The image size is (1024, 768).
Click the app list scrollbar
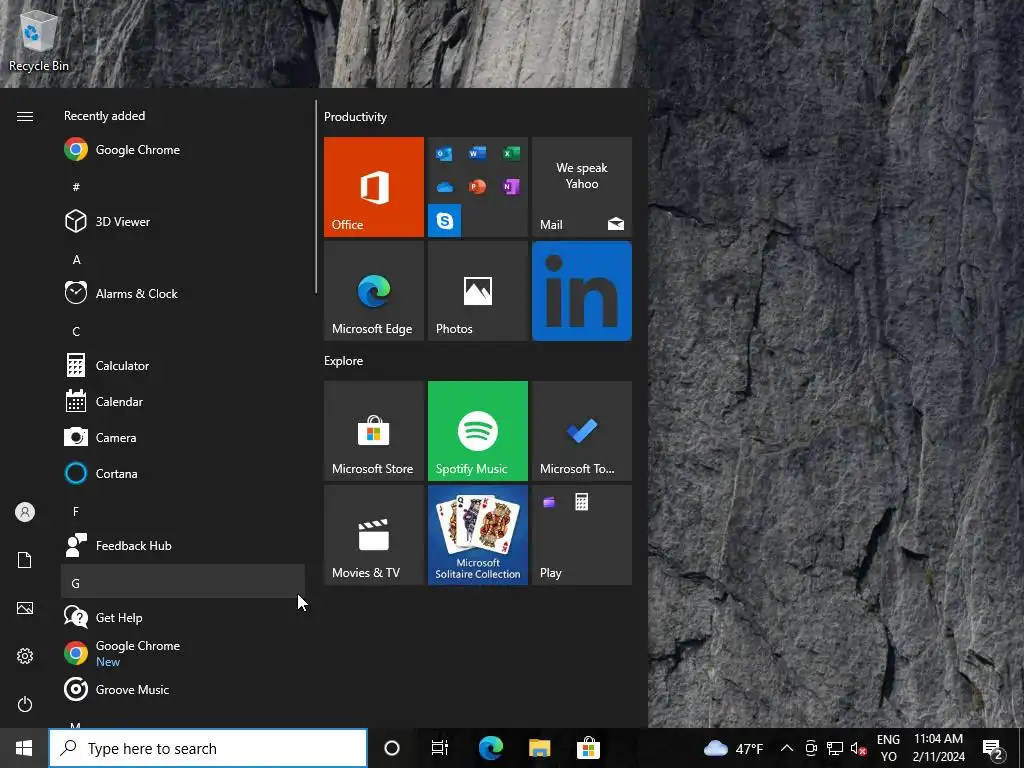[316, 196]
